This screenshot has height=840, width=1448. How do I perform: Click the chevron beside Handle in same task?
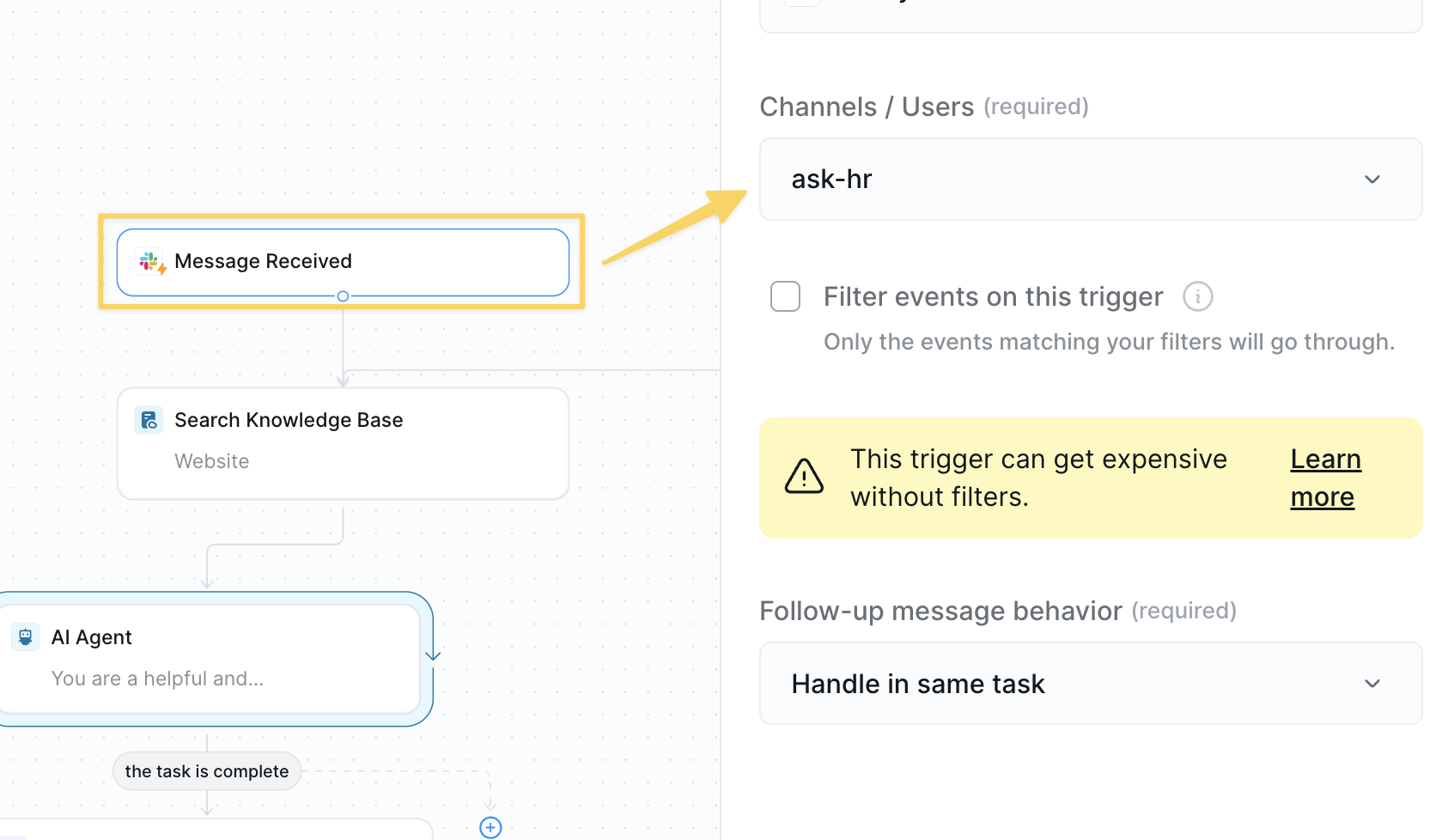(1372, 684)
